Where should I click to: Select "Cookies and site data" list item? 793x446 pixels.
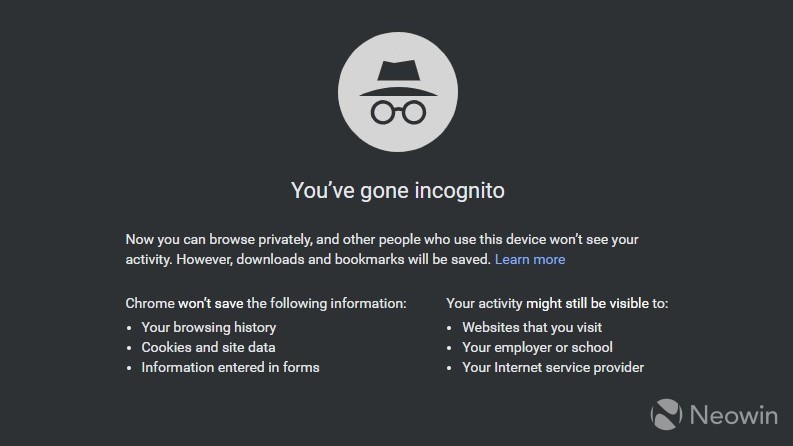208,347
